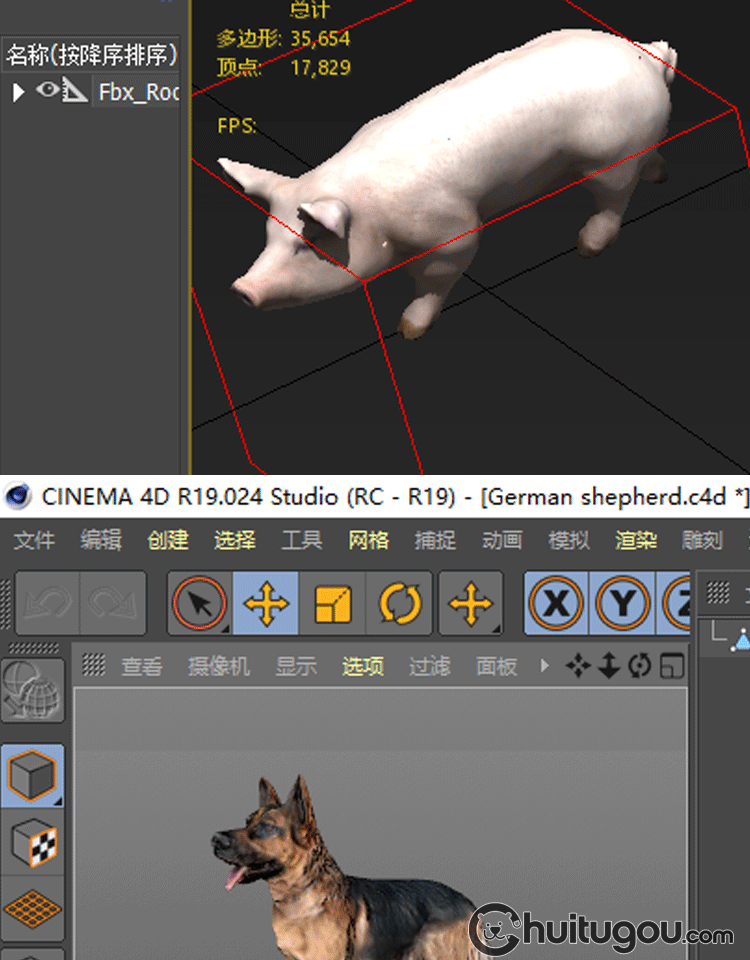The height and width of the screenshot is (960, 750).
Task: Expand the Fbx_Root tree item
Action: coord(18,92)
